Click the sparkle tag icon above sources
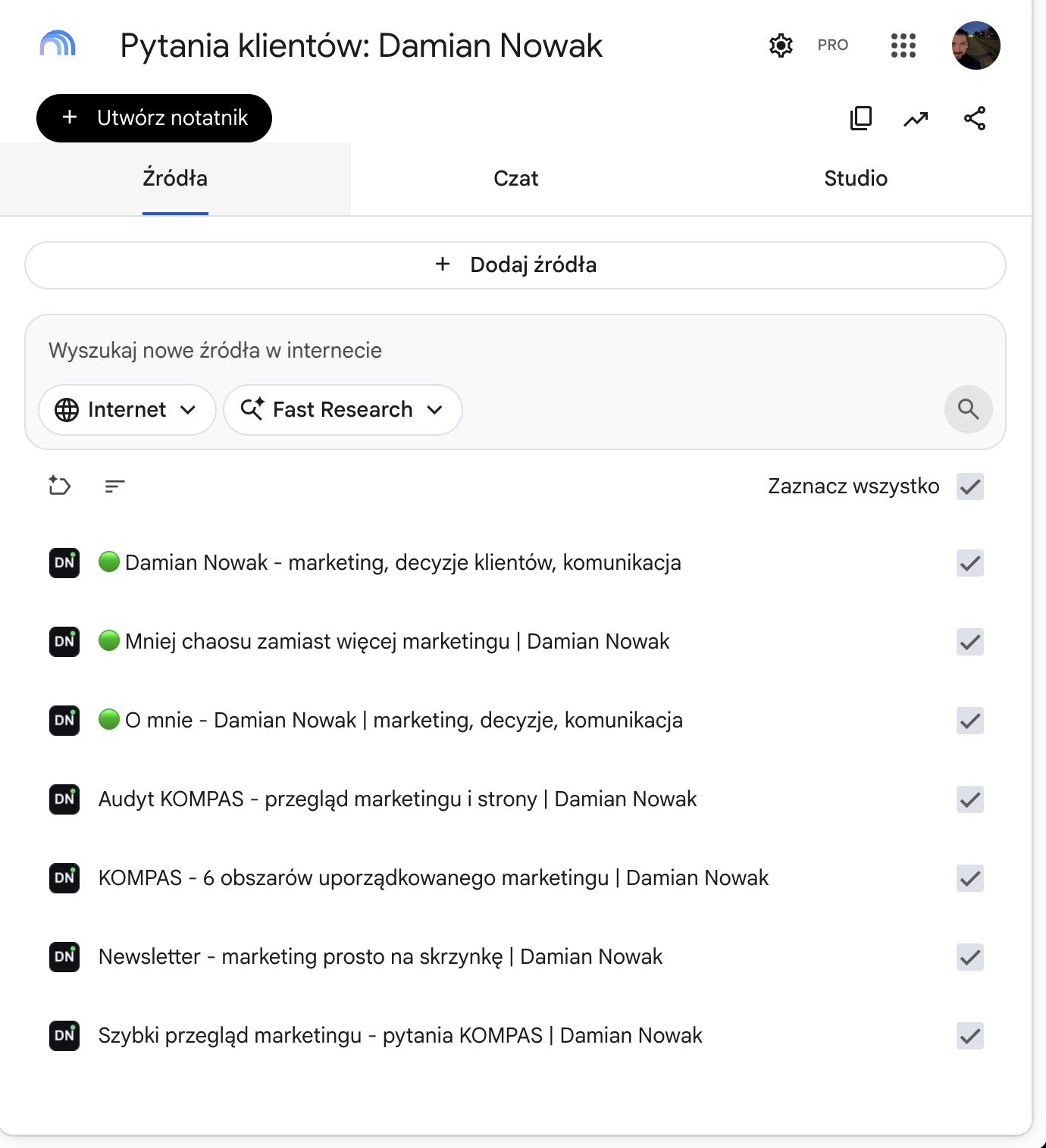The image size is (1046, 1148). click(59, 485)
